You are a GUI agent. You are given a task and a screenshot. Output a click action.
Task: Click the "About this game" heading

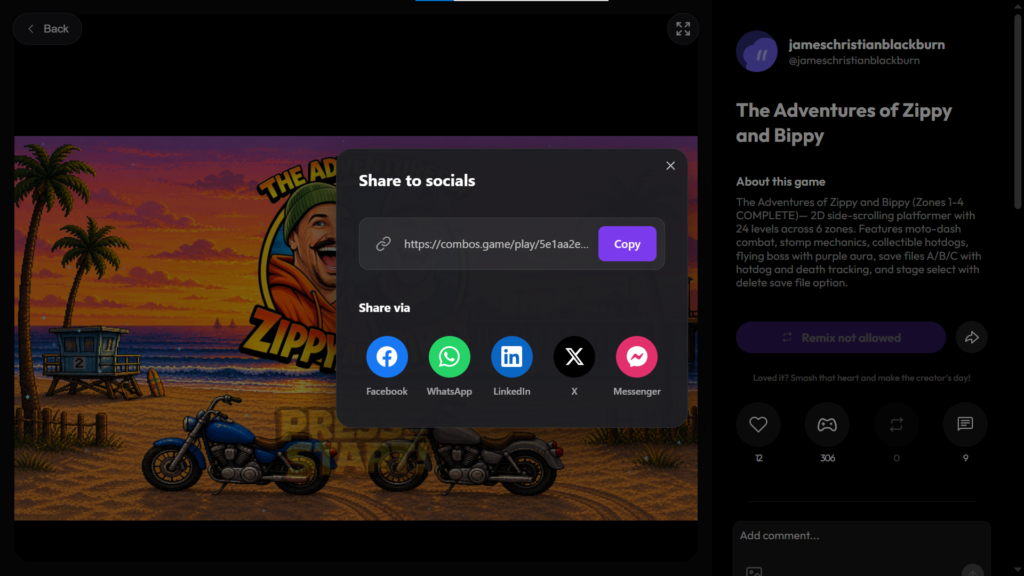coord(780,182)
